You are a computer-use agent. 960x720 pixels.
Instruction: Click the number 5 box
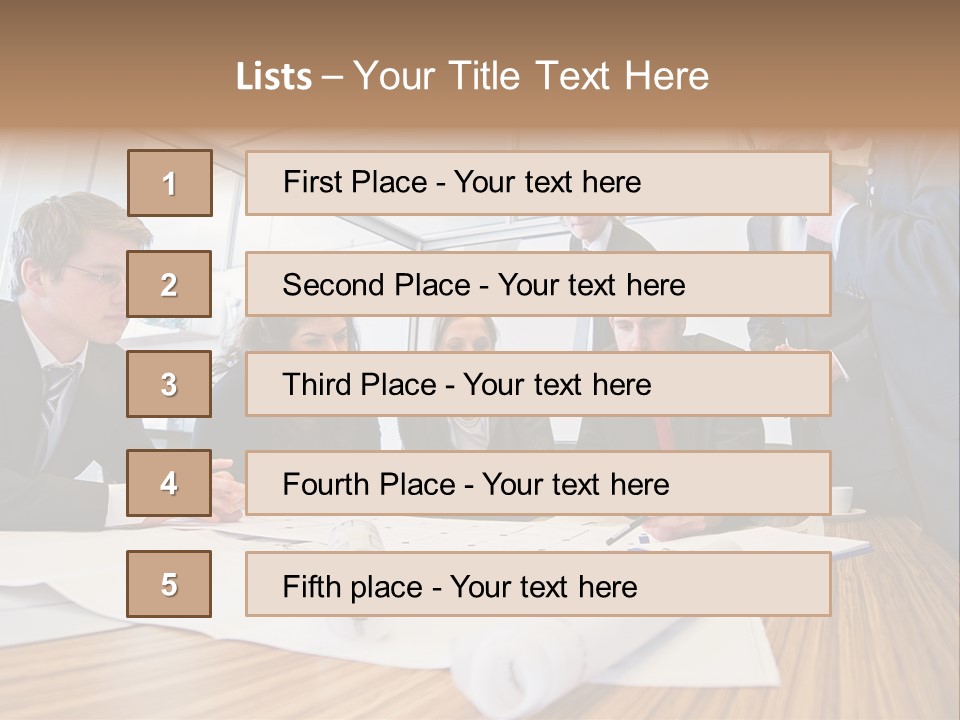pyautogui.click(x=170, y=584)
